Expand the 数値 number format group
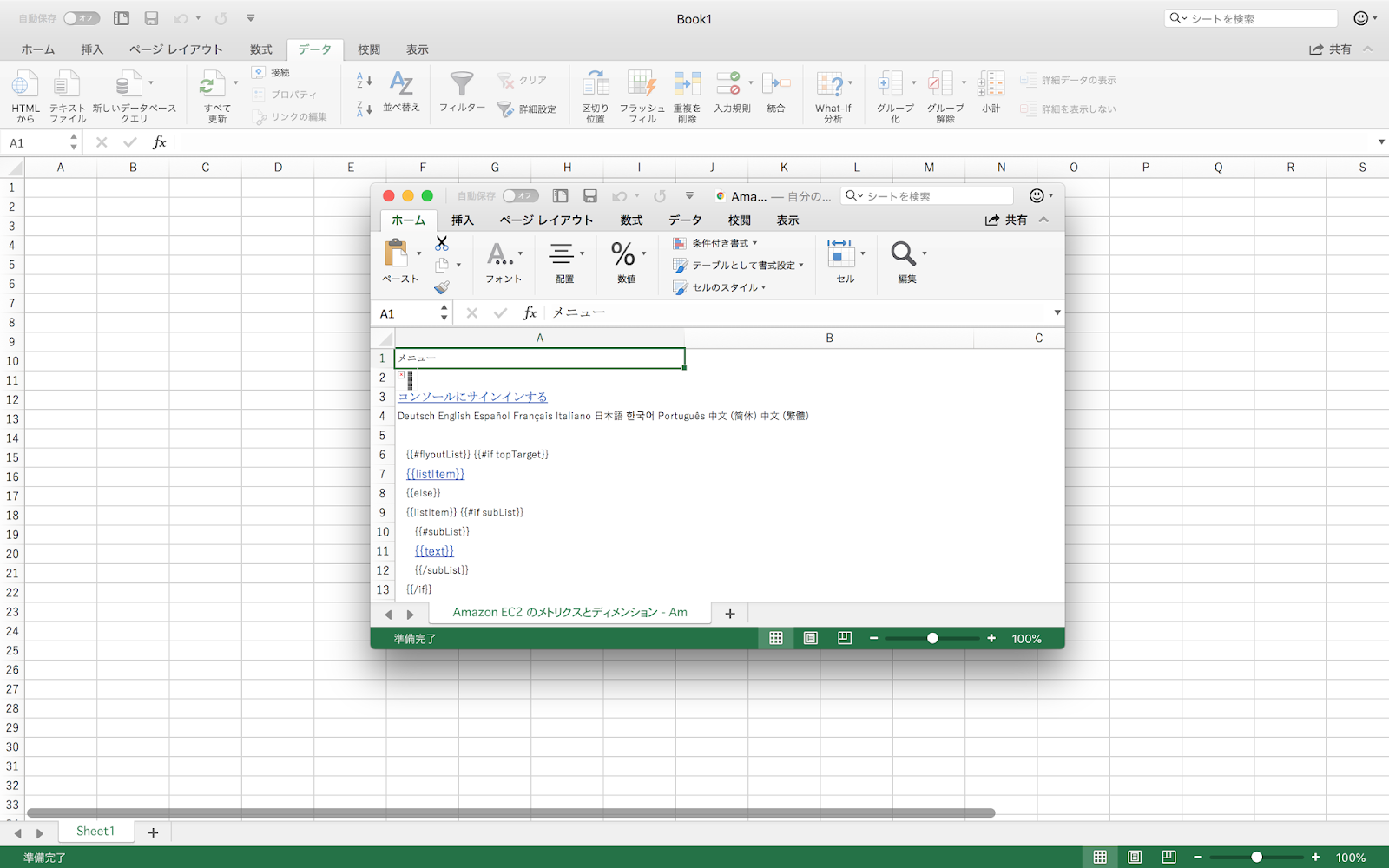 (643, 253)
